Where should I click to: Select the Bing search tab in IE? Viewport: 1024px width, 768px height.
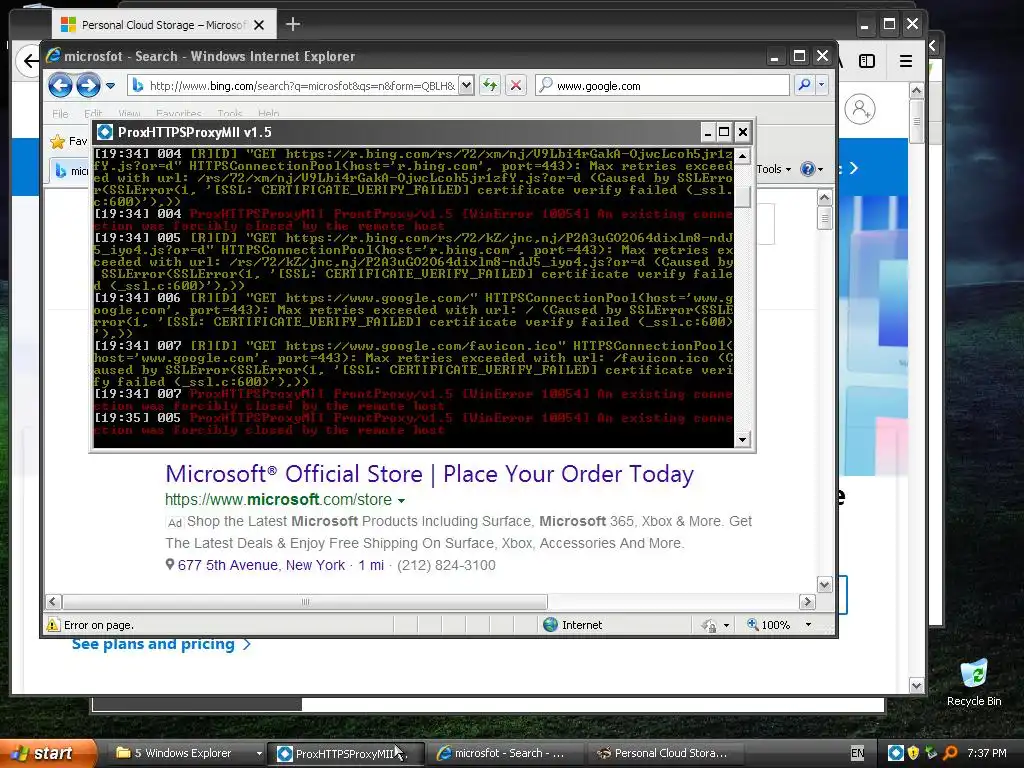pyautogui.click(x=71, y=170)
